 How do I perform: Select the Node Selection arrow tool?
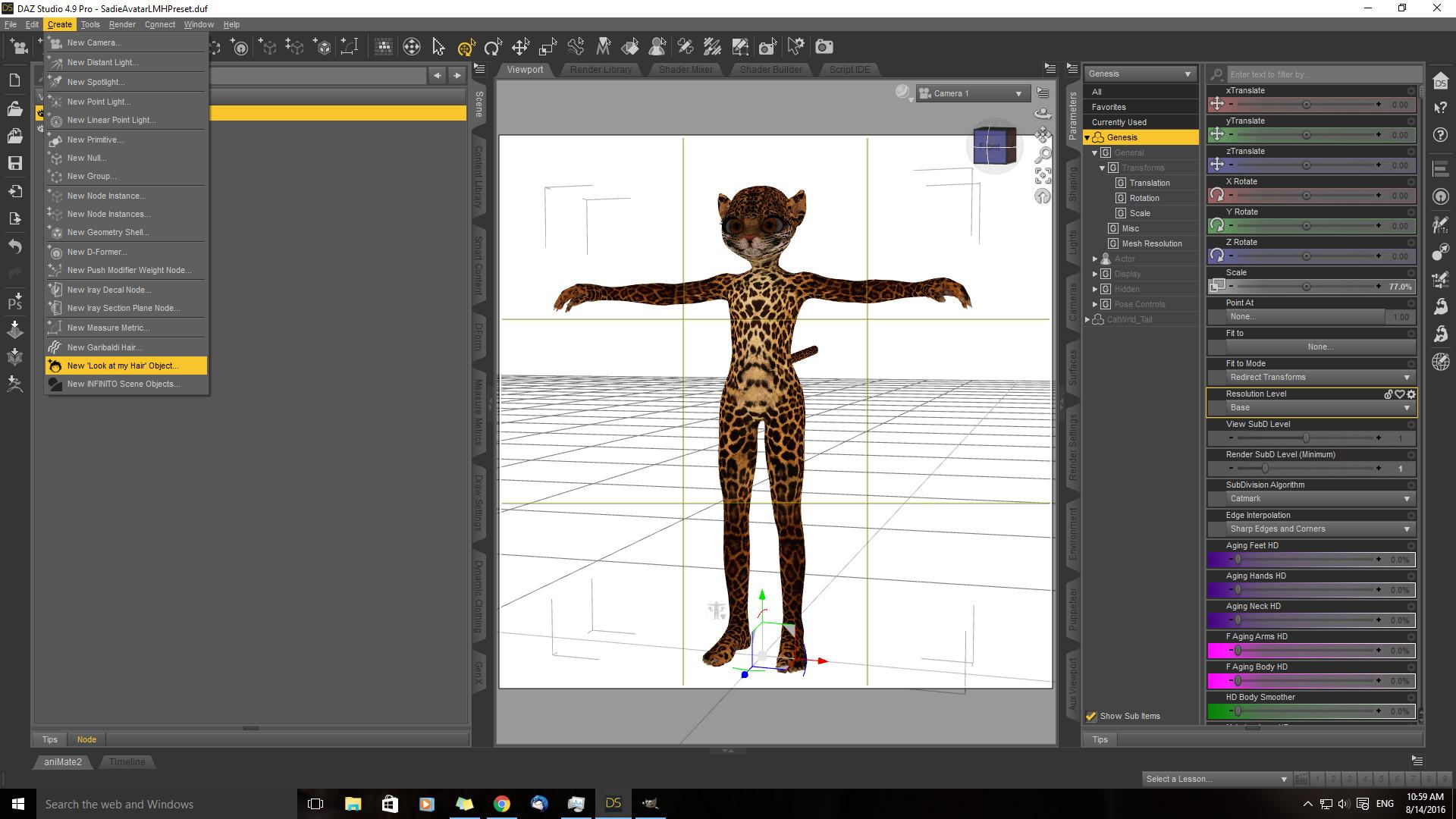coord(438,47)
